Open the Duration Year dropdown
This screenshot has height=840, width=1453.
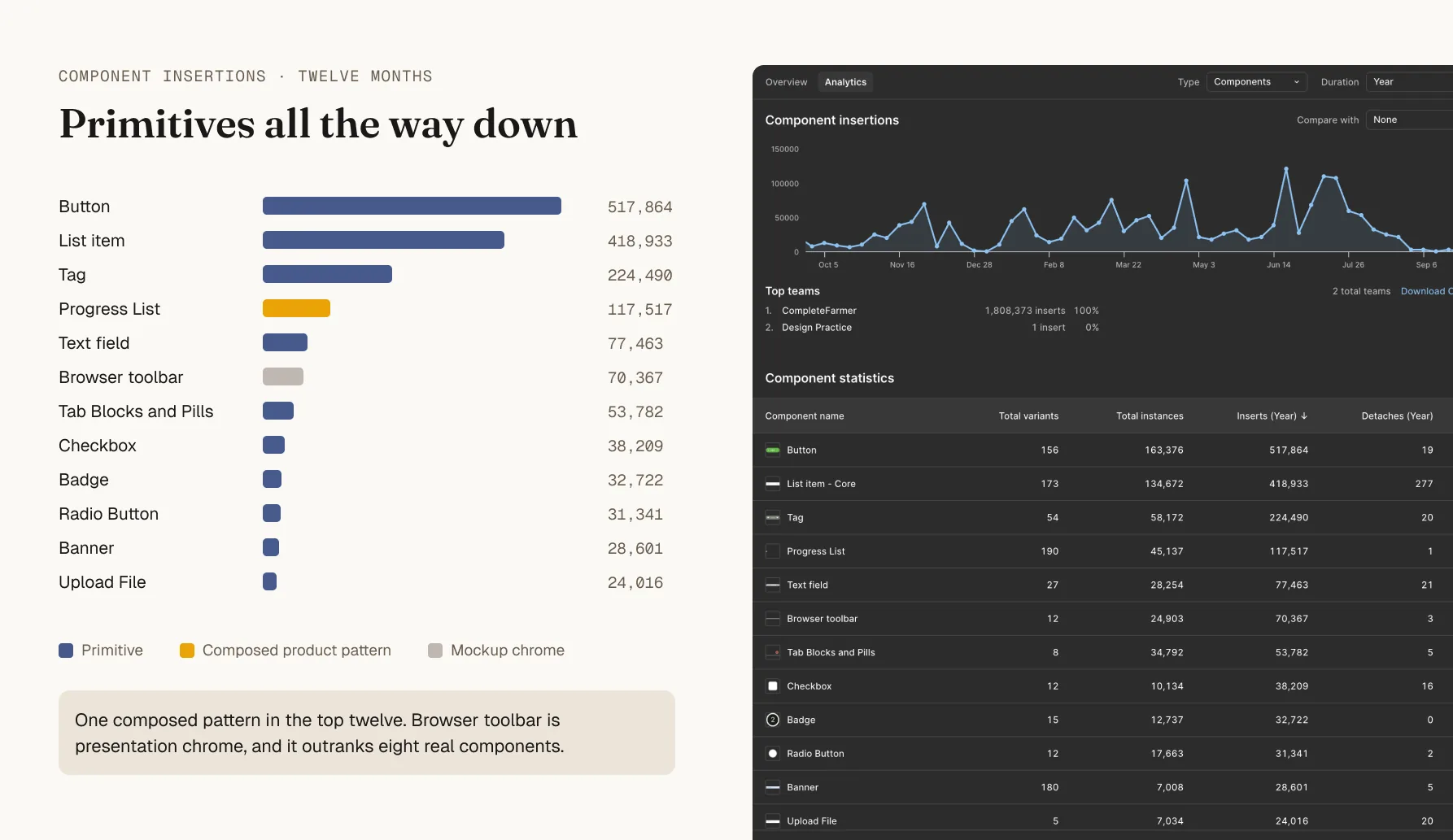click(1409, 82)
